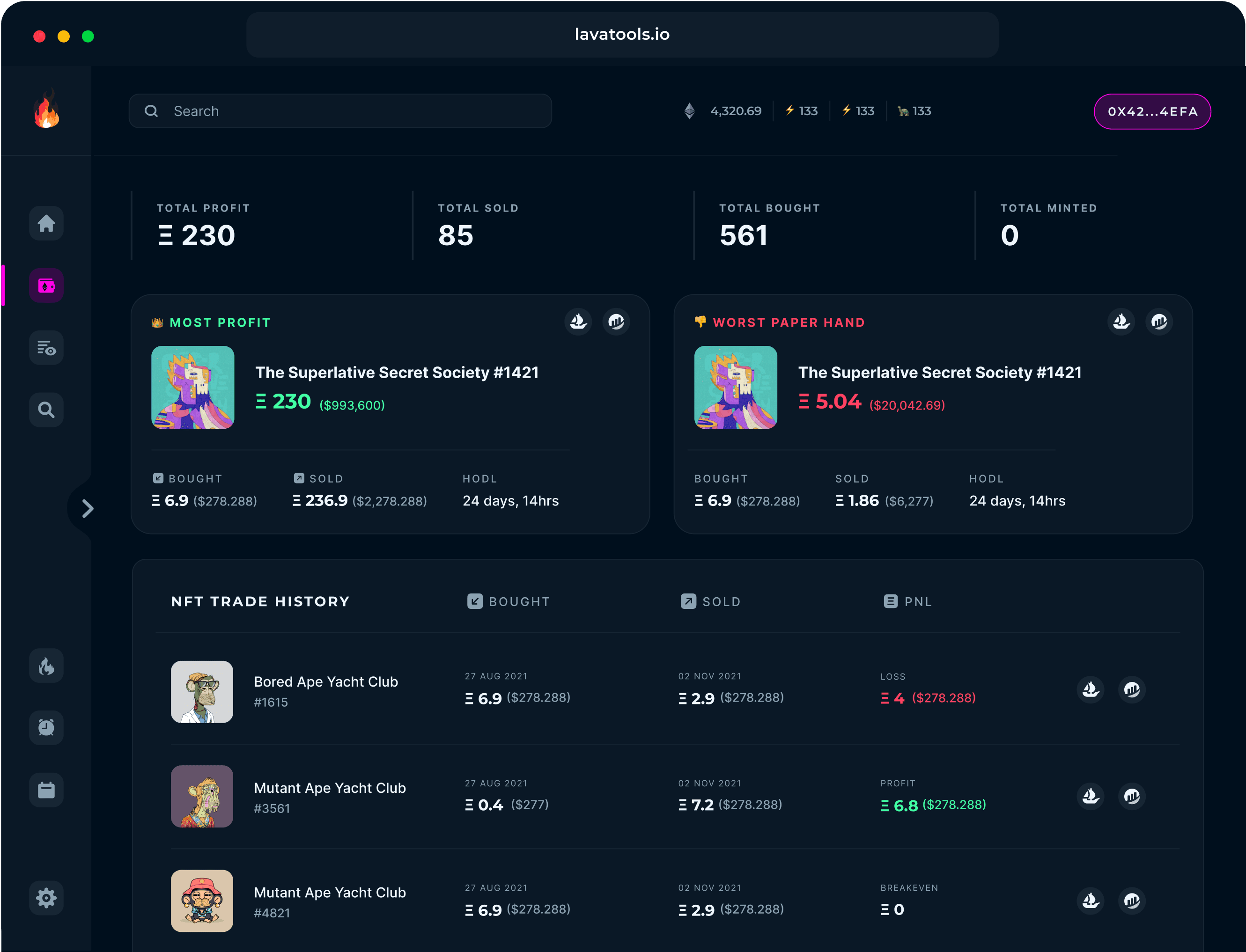Viewport: 1246px width, 952px height.
Task: Open OpenSea icon in Most Profit card
Action: tap(578, 322)
